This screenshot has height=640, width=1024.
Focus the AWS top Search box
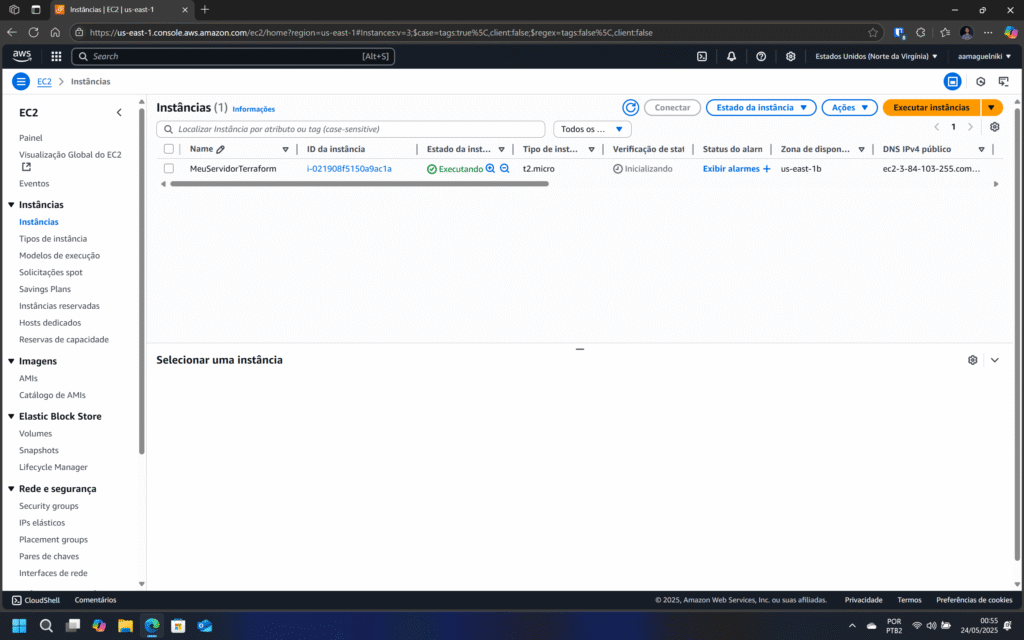(x=233, y=56)
